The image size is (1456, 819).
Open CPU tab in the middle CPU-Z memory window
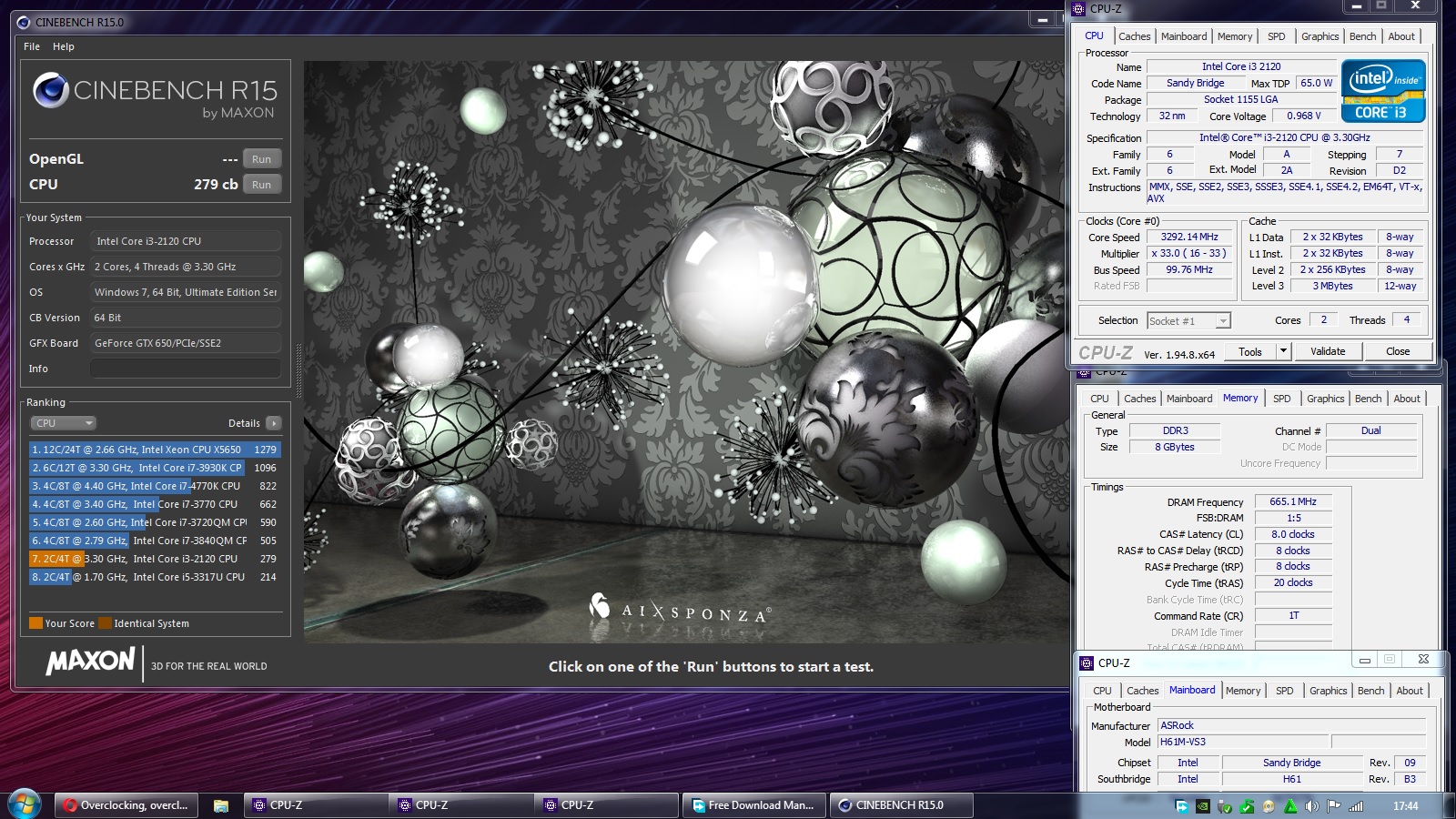pyautogui.click(x=1099, y=399)
